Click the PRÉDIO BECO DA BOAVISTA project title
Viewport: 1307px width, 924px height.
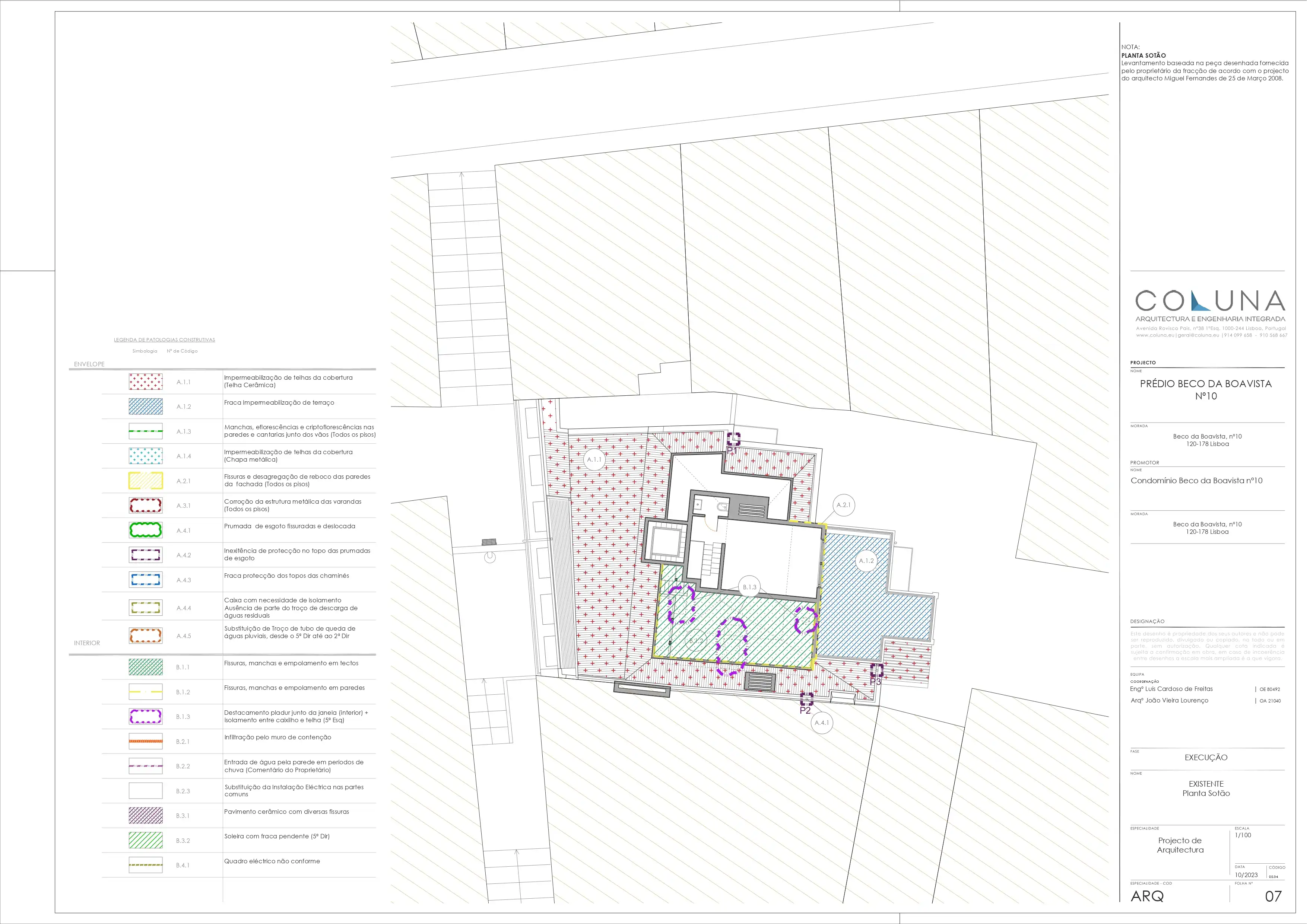[1206, 390]
